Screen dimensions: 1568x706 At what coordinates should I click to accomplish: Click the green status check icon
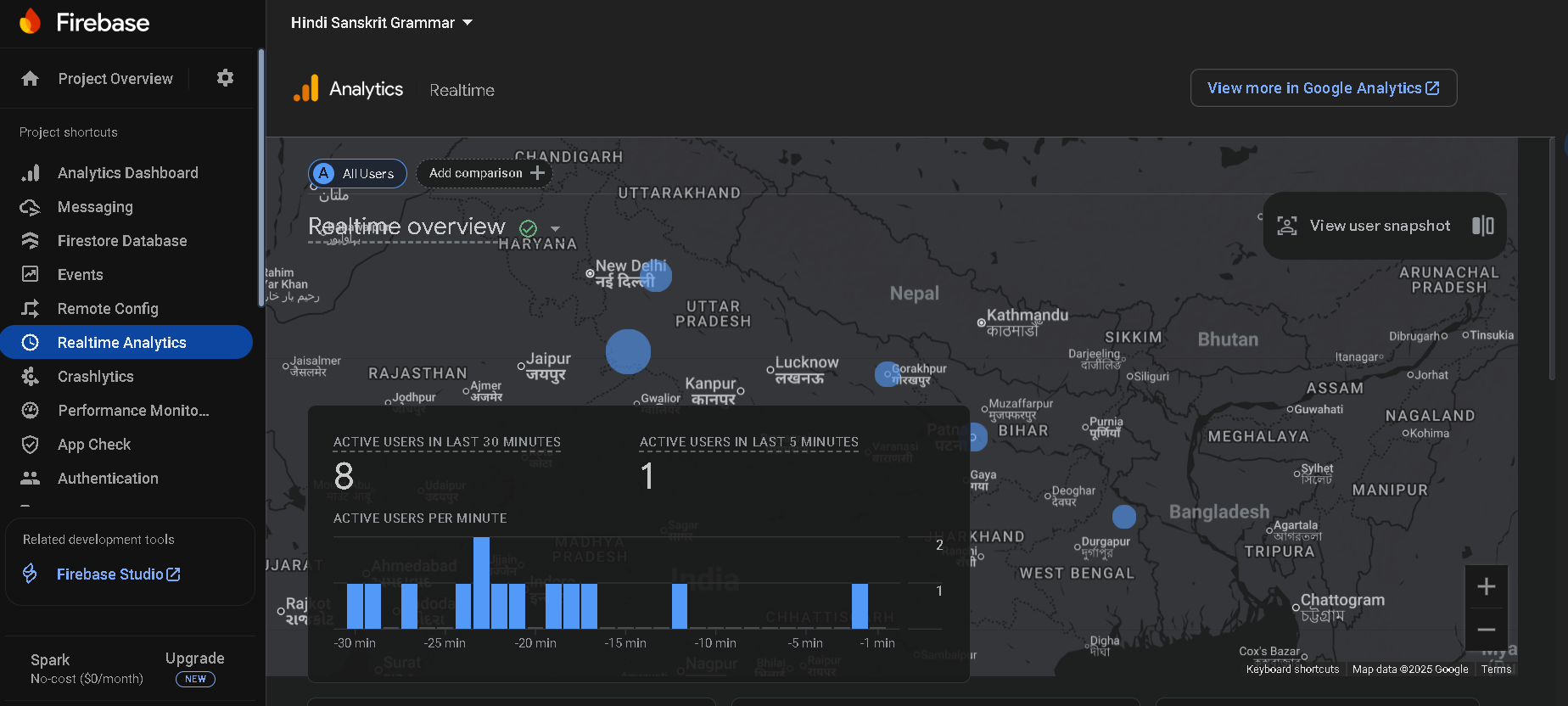point(528,228)
